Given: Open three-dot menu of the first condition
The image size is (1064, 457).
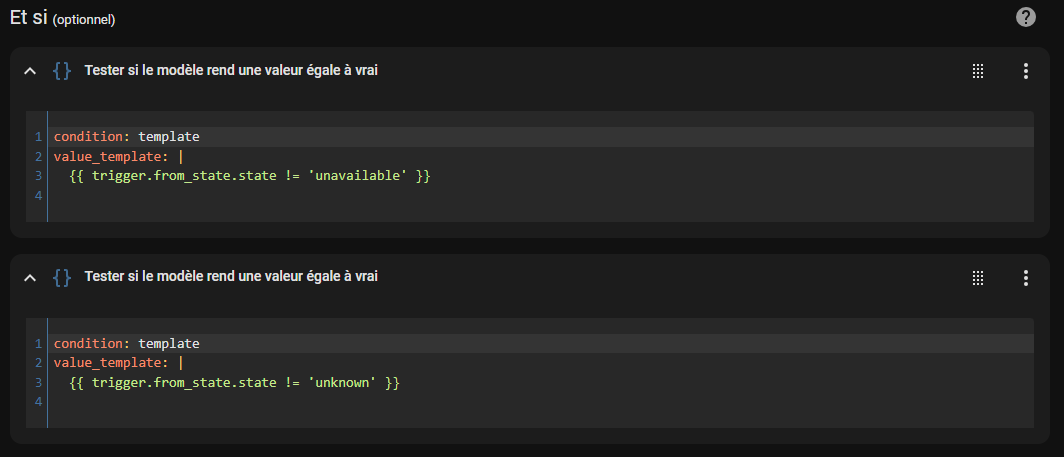Looking at the screenshot, I should (1025, 71).
